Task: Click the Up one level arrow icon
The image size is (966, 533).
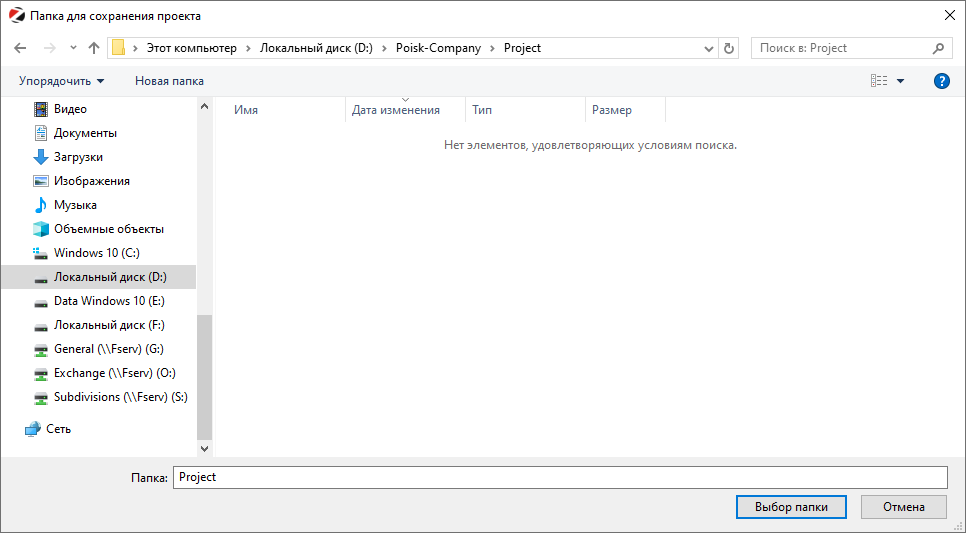Action: [x=94, y=48]
